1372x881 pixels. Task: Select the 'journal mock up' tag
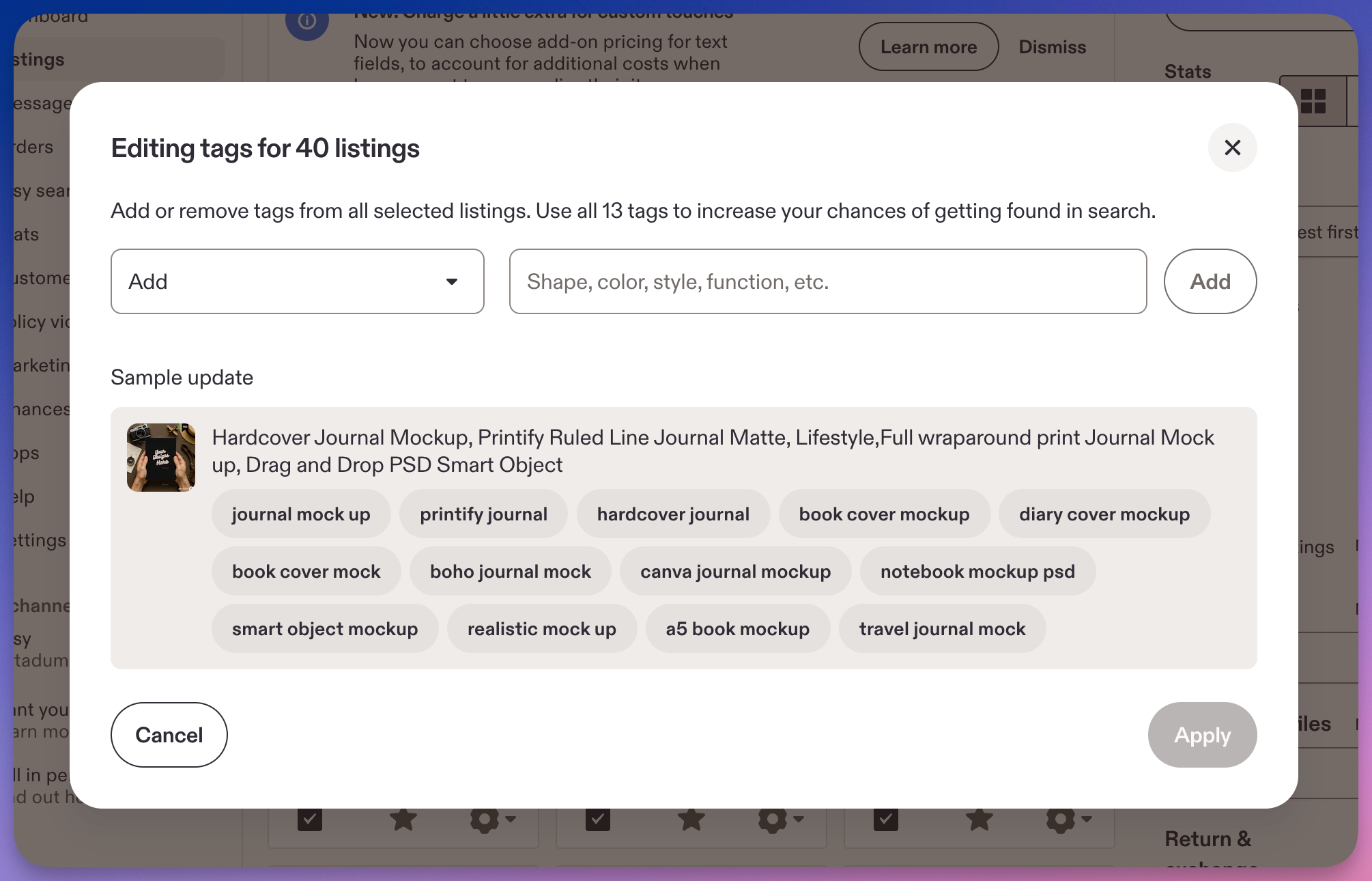[301, 514]
